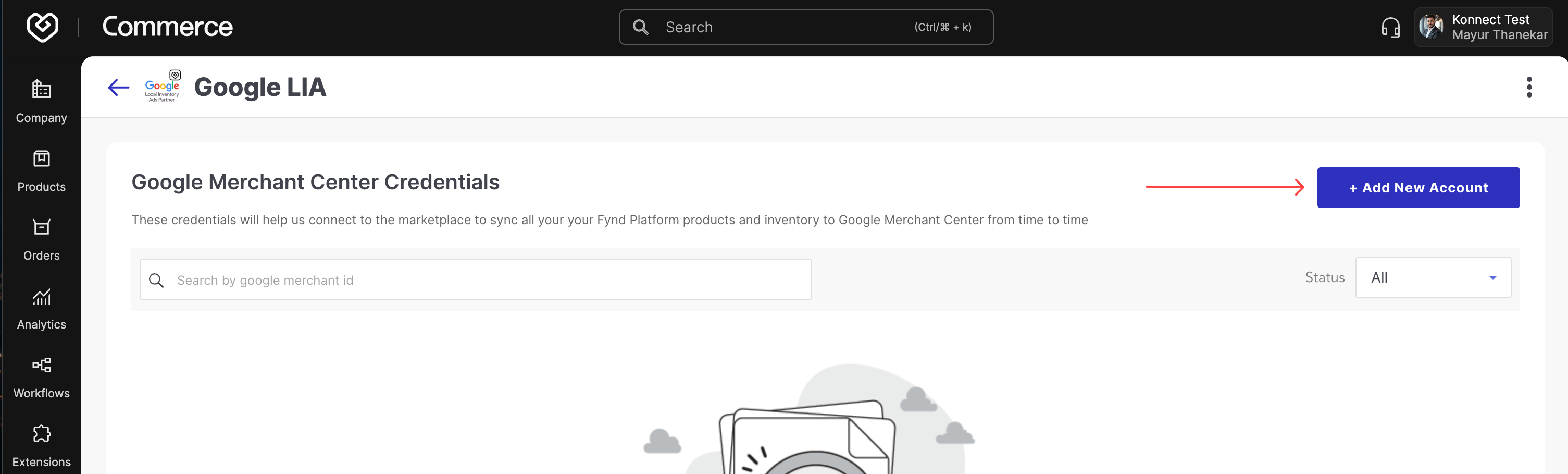Click the Add New Account button
The width and height of the screenshot is (1568, 474).
click(x=1417, y=188)
